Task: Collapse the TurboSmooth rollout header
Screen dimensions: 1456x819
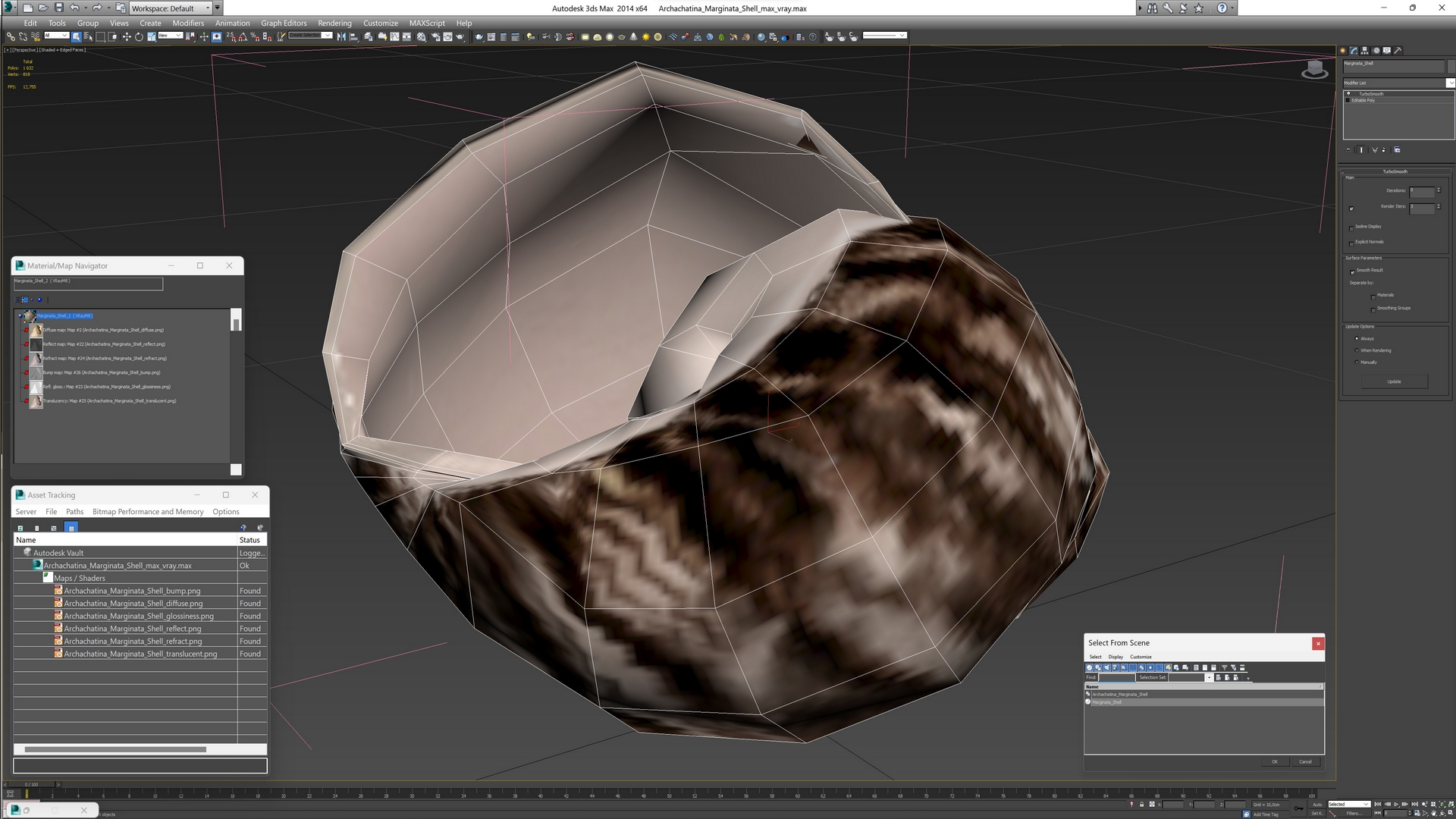Action: click(x=1395, y=171)
